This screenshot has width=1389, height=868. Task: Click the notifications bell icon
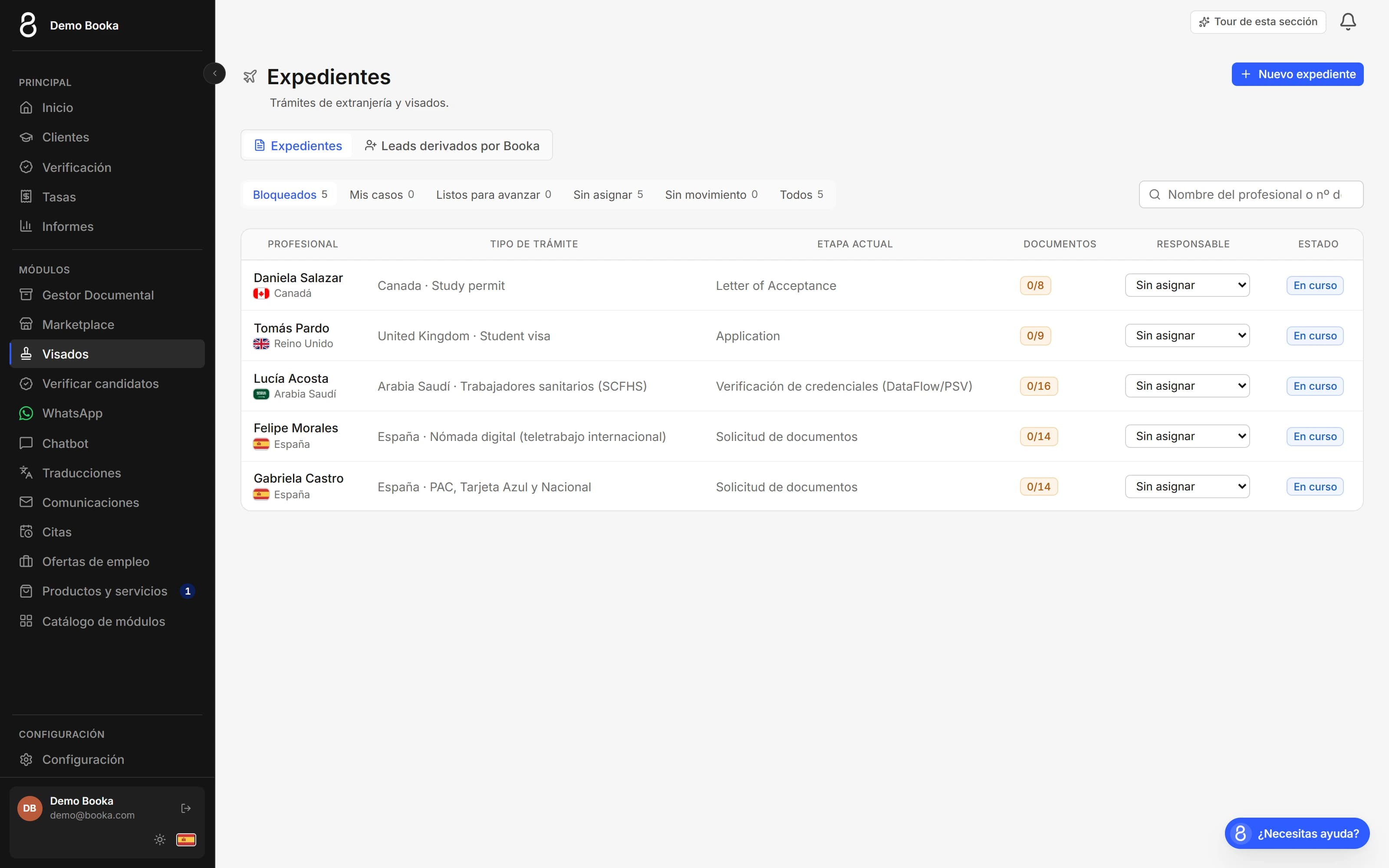[x=1348, y=22]
